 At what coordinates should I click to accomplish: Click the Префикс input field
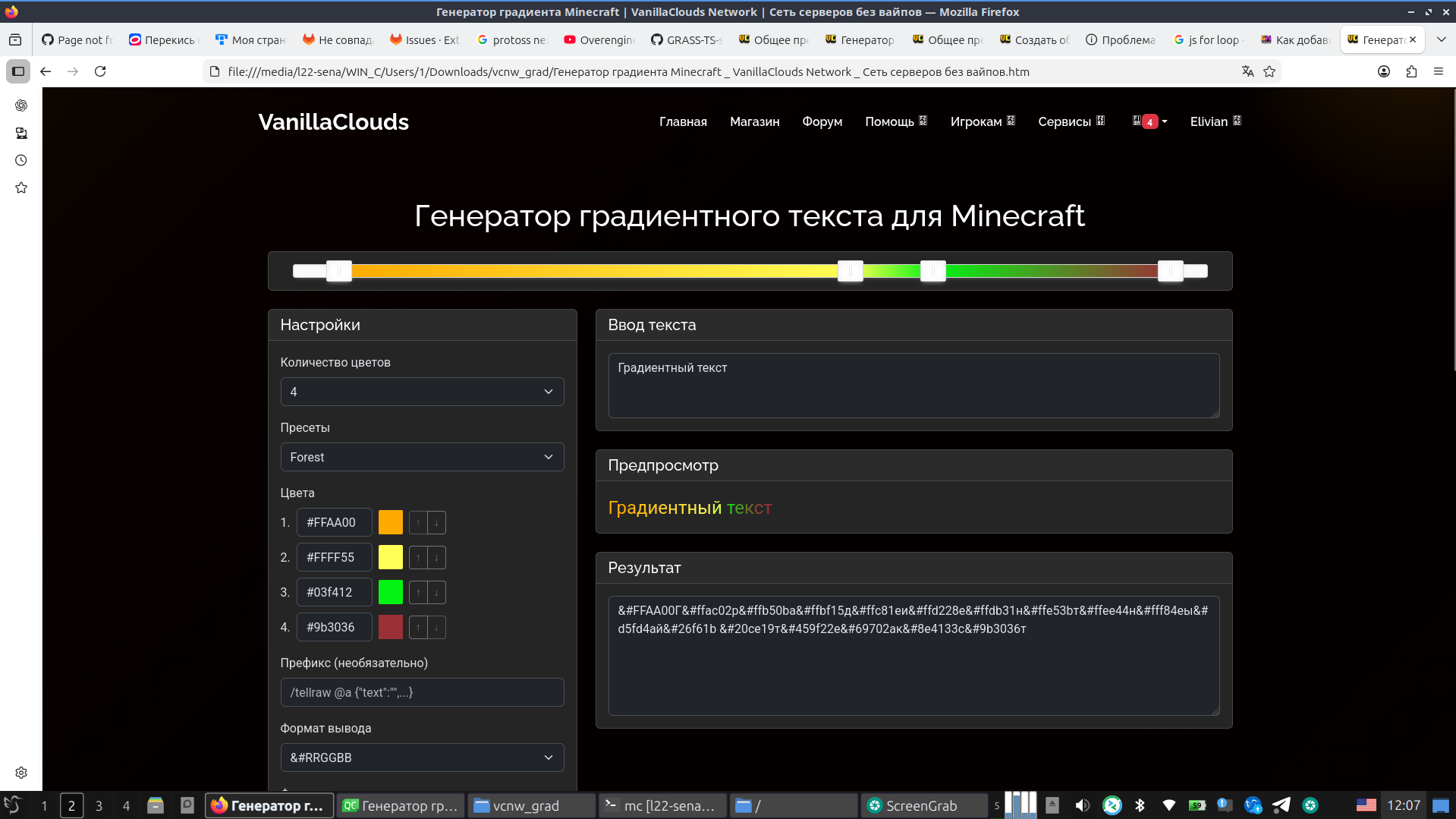(x=422, y=692)
